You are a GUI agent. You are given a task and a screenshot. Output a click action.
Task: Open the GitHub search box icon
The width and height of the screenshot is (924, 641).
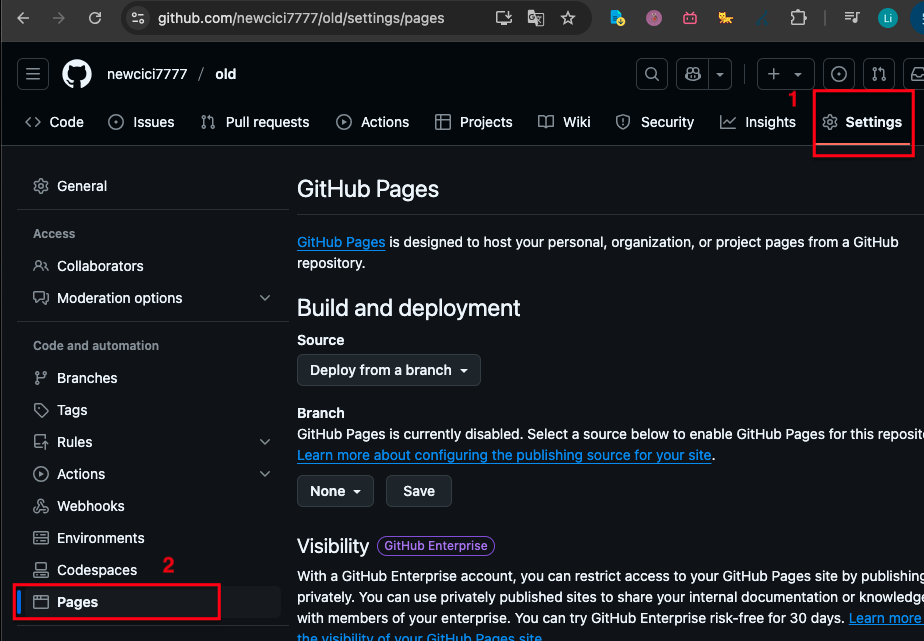652,74
